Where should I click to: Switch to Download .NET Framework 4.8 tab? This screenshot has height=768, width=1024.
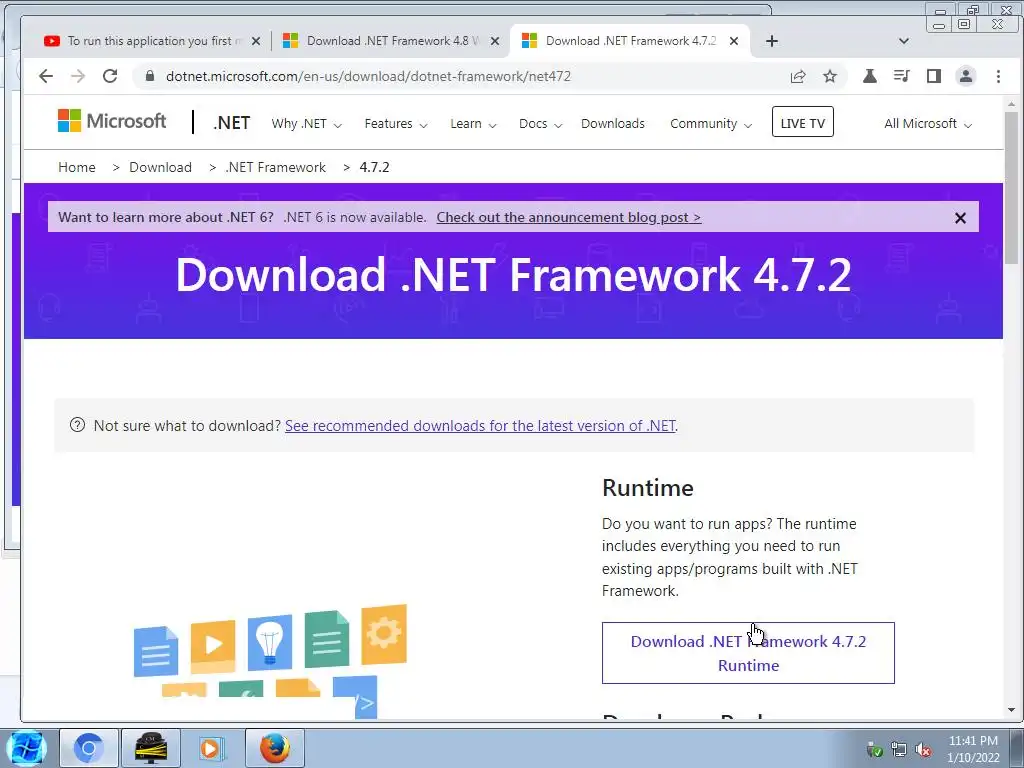pos(389,41)
